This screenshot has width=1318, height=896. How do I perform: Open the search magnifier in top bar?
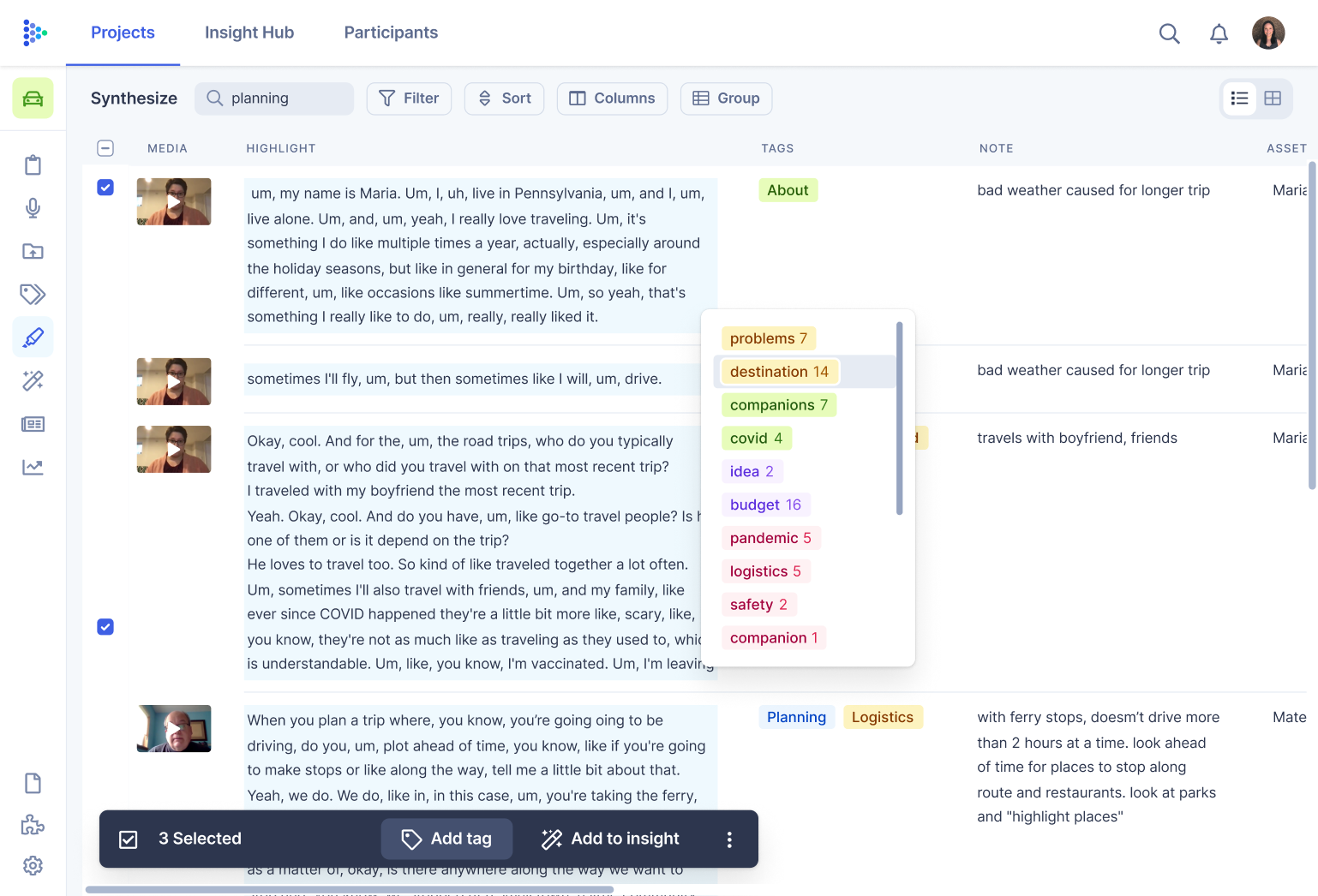1169,33
